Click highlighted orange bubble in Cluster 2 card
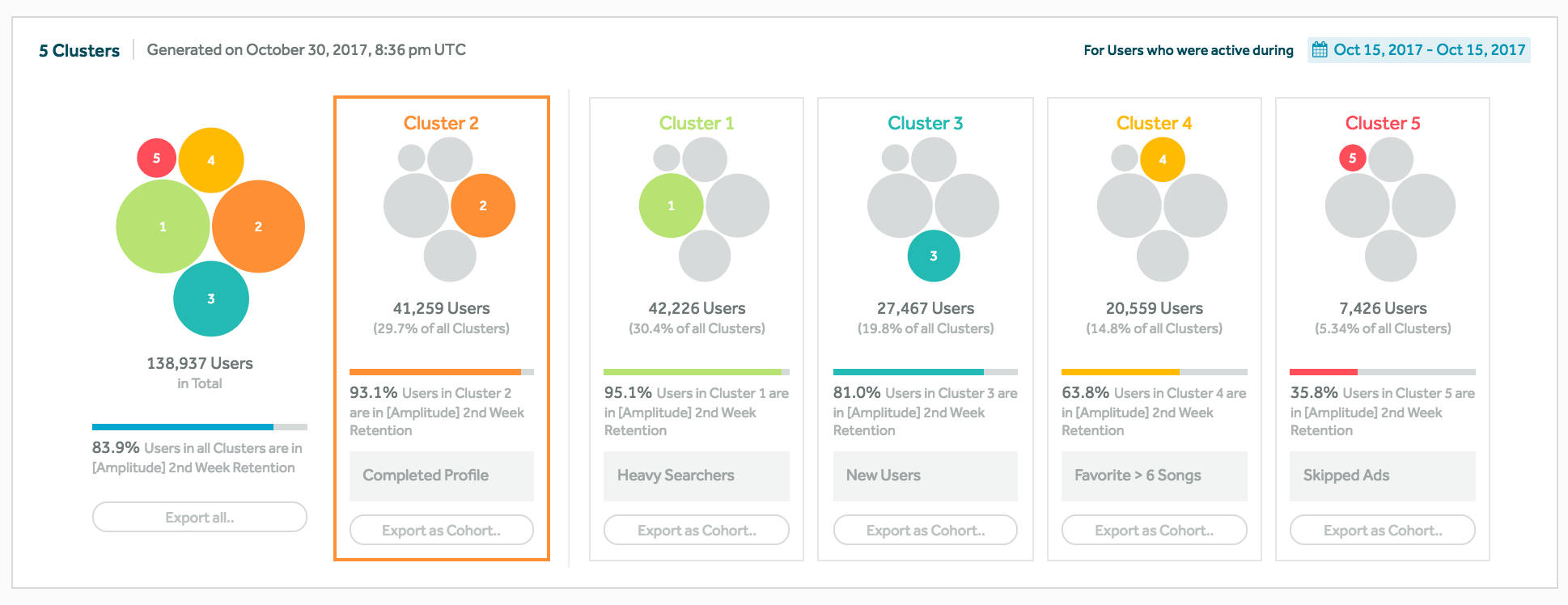 (483, 205)
